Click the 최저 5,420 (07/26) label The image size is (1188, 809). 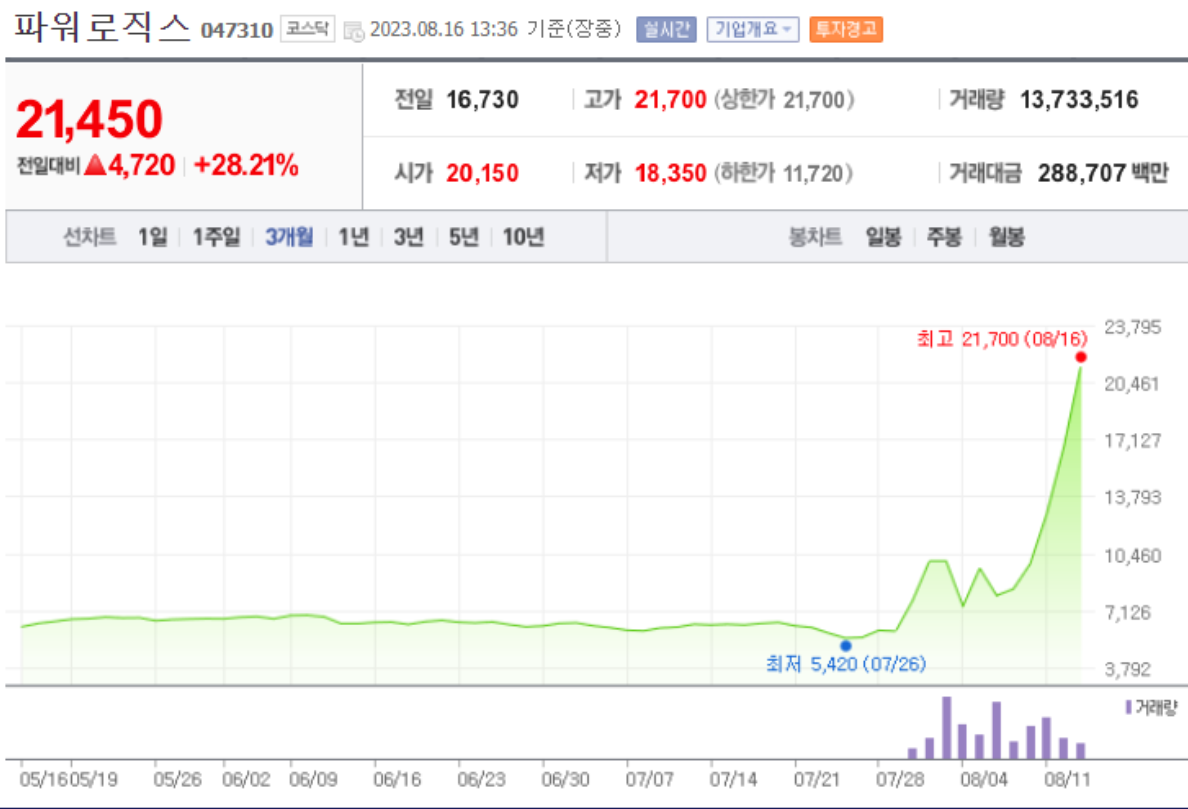[846, 664]
